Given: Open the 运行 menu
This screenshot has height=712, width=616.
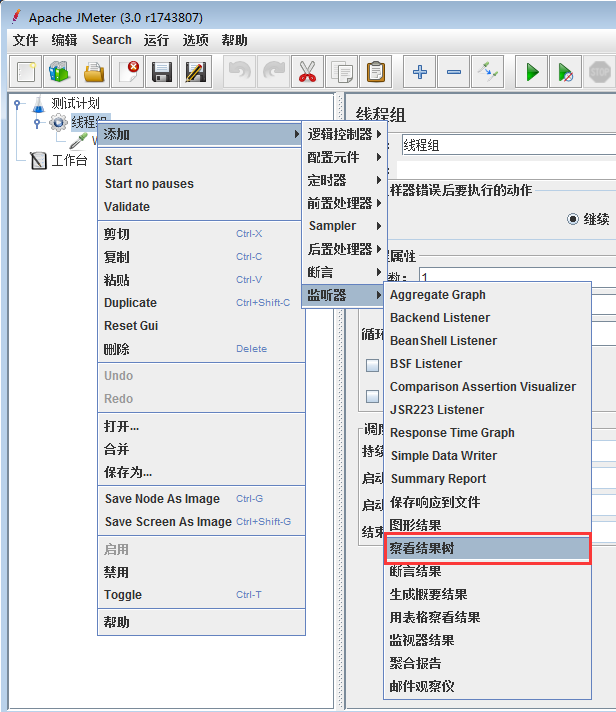Looking at the screenshot, I should 156,40.
